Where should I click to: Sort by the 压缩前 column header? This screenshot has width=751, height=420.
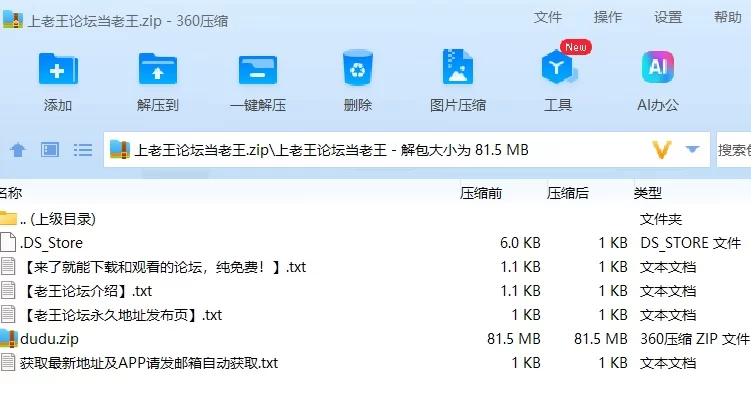coord(481,193)
